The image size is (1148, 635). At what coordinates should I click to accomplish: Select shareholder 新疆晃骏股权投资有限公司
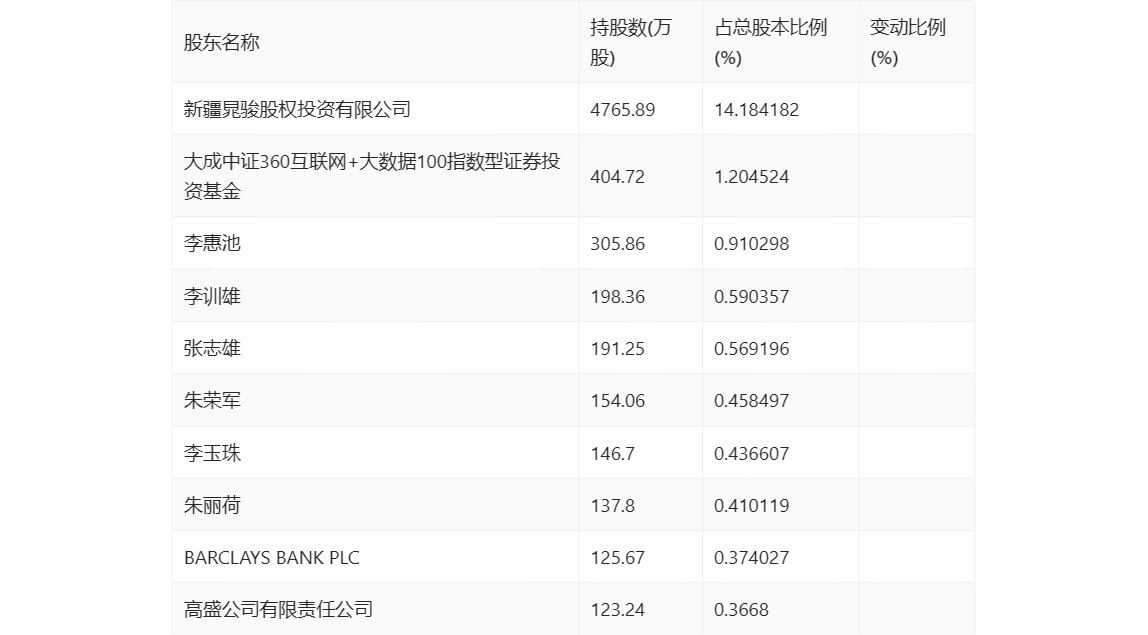pyautogui.click(x=297, y=110)
